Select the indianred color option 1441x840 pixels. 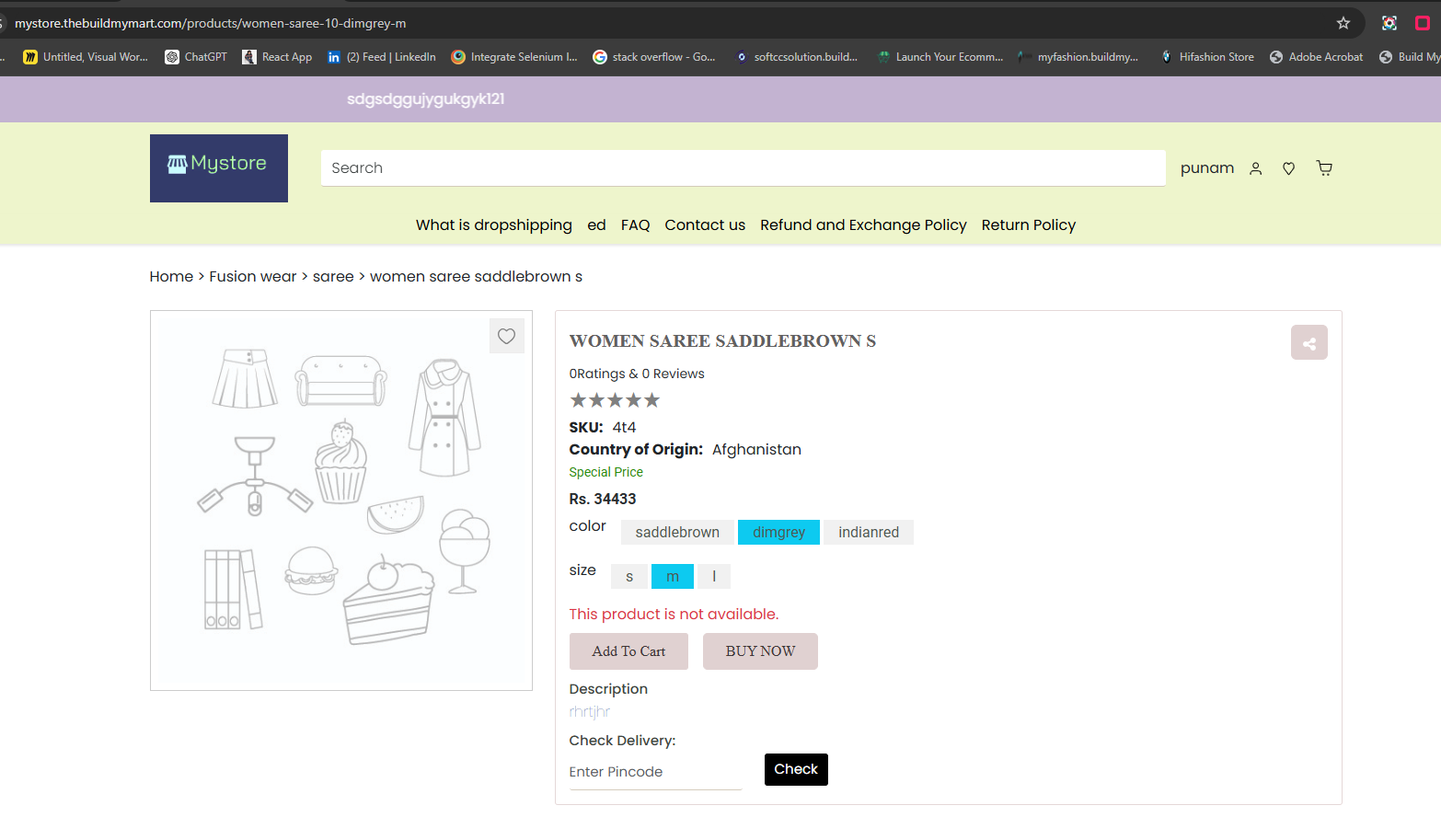pos(869,532)
